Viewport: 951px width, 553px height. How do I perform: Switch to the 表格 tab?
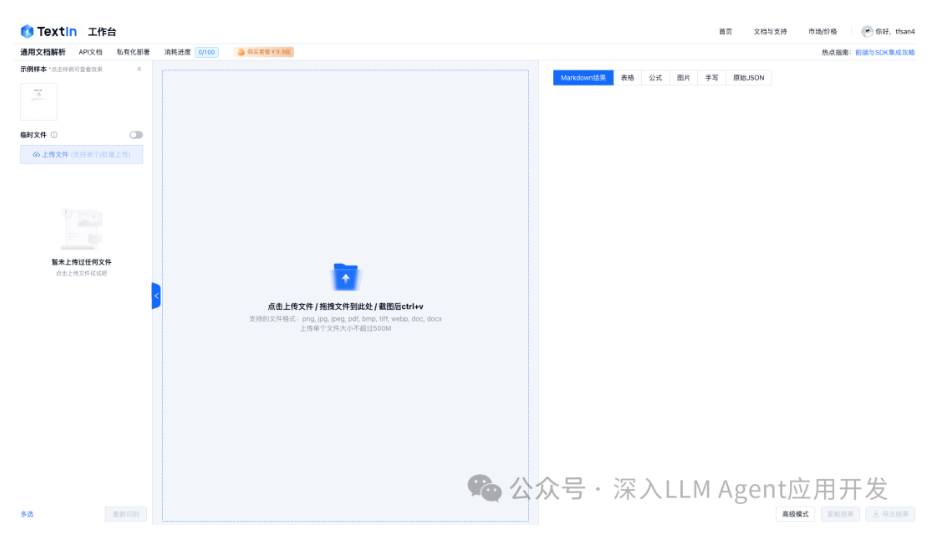pos(627,78)
